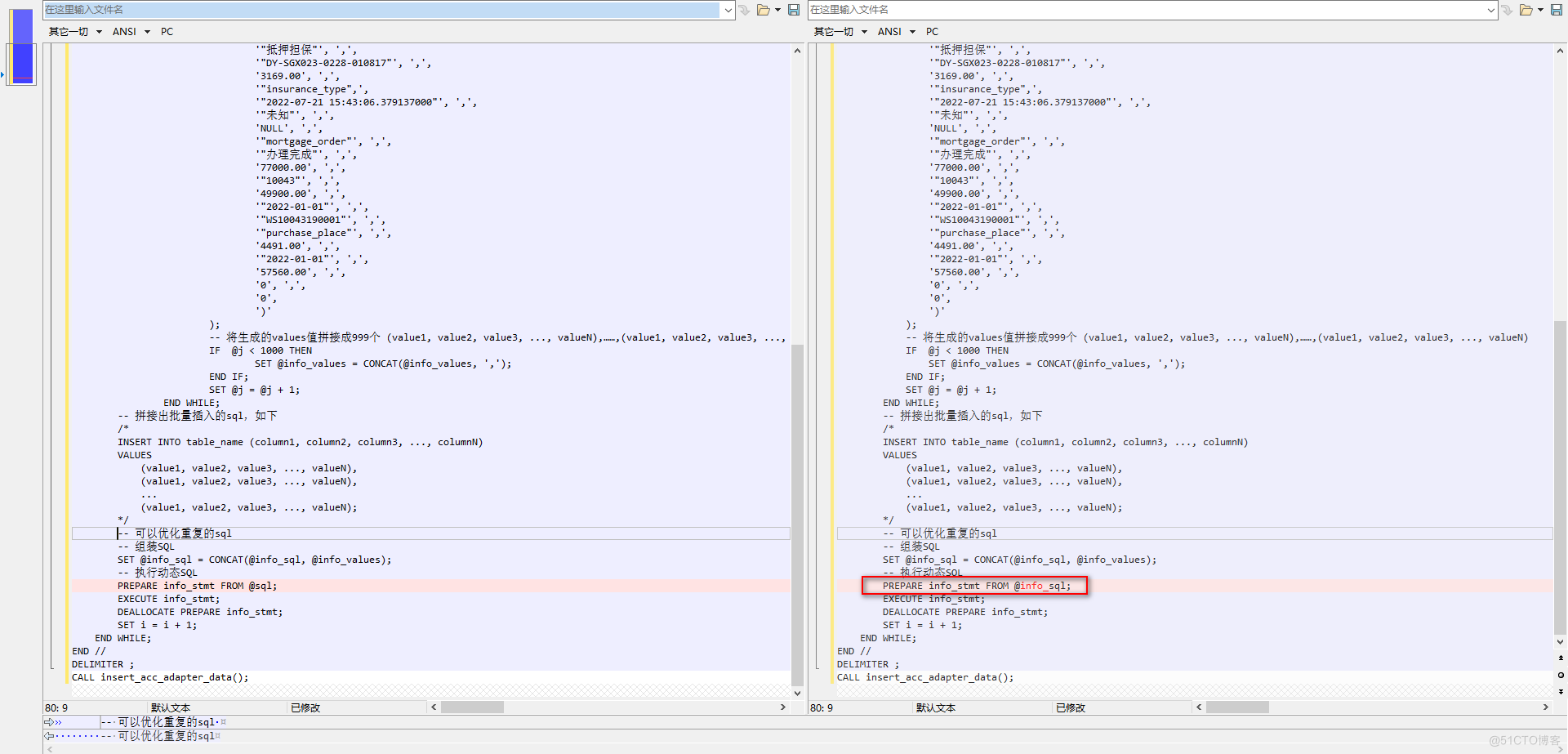
Task: Open the right pane 其它一切 format dropdown arrow
Action: 864,32
